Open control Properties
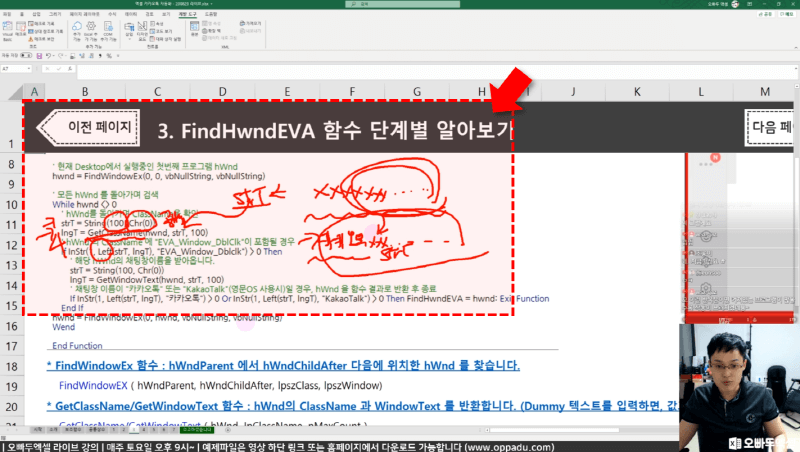Screen dimensions: 800x452 click(157, 23)
